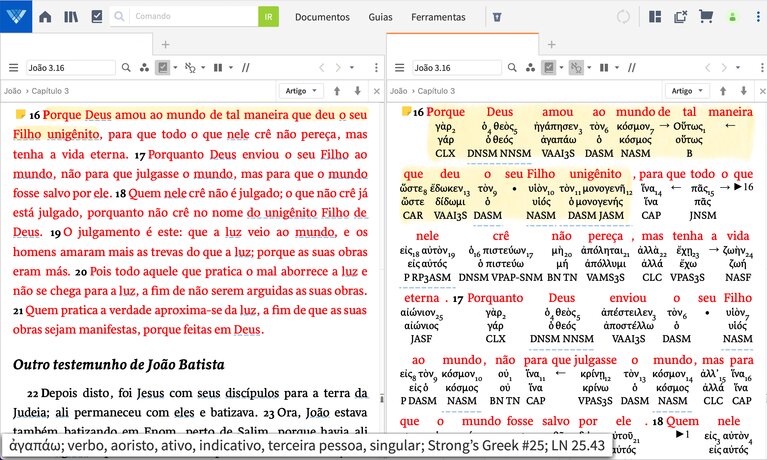Click the search magnifier in the Comando box
The image size is (767, 460).
[x=119, y=16]
